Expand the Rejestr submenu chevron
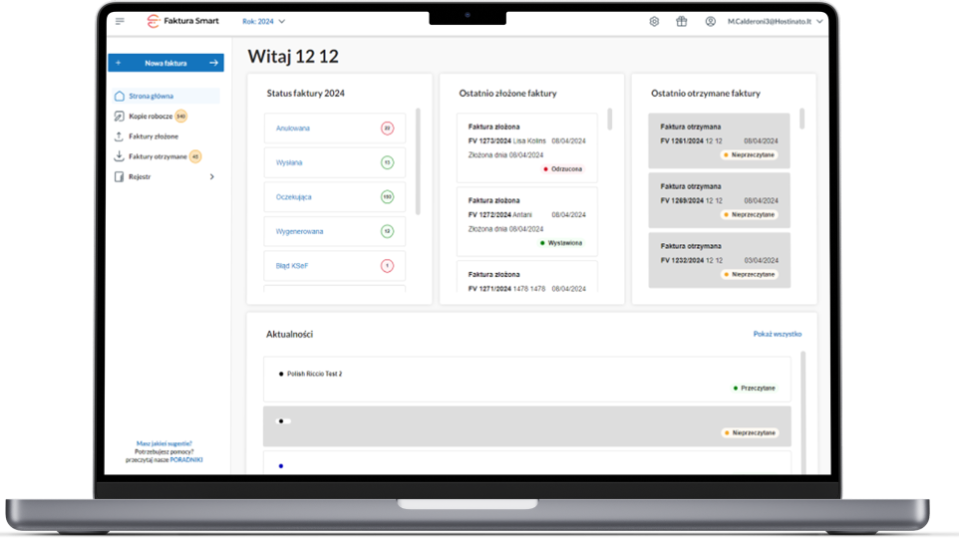The width and height of the screenshot is (959, 538). [211, 177]
